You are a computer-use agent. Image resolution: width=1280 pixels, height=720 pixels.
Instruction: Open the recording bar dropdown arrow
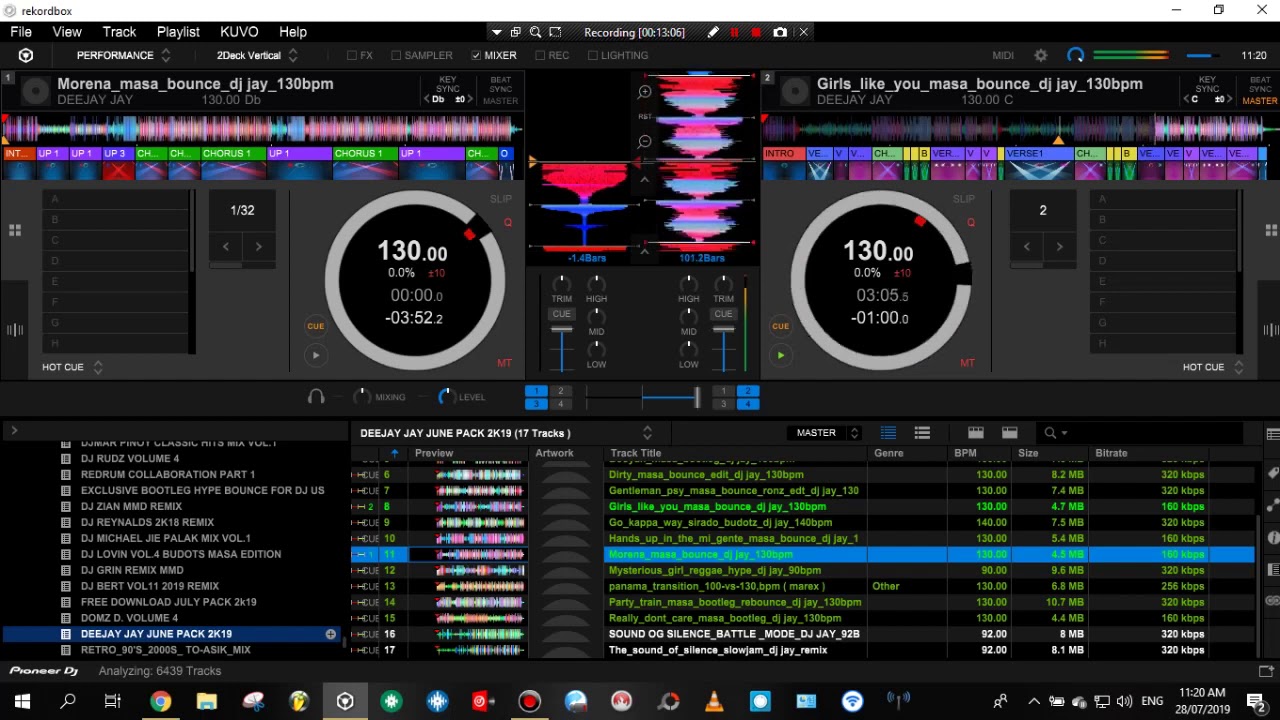point(497,32)
